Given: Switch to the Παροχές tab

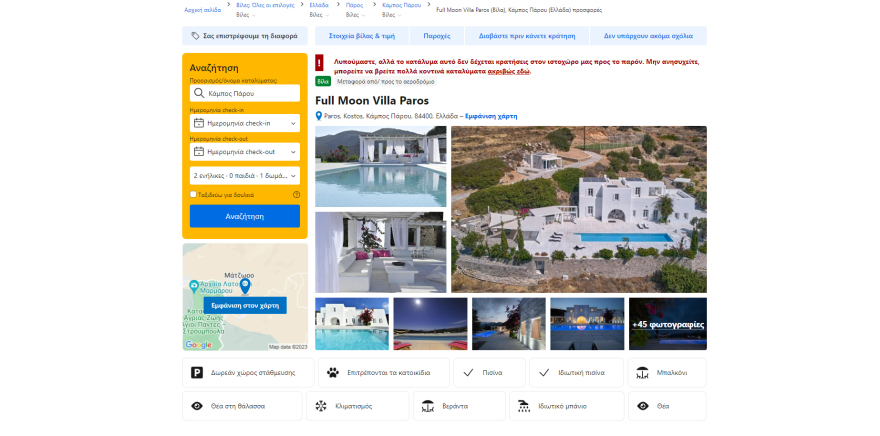Looking at the screenshot, I should tap(437, 36).
